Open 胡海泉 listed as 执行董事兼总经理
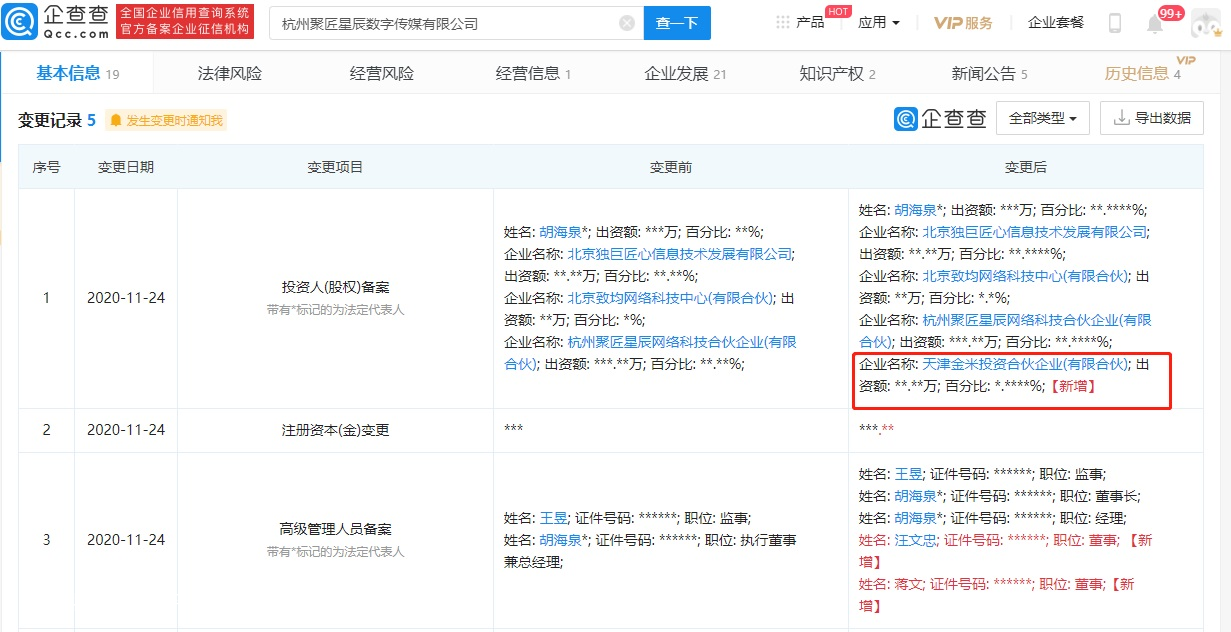Image resolution: width=1231 pixels, height=632 pixels. click(558, 540)
